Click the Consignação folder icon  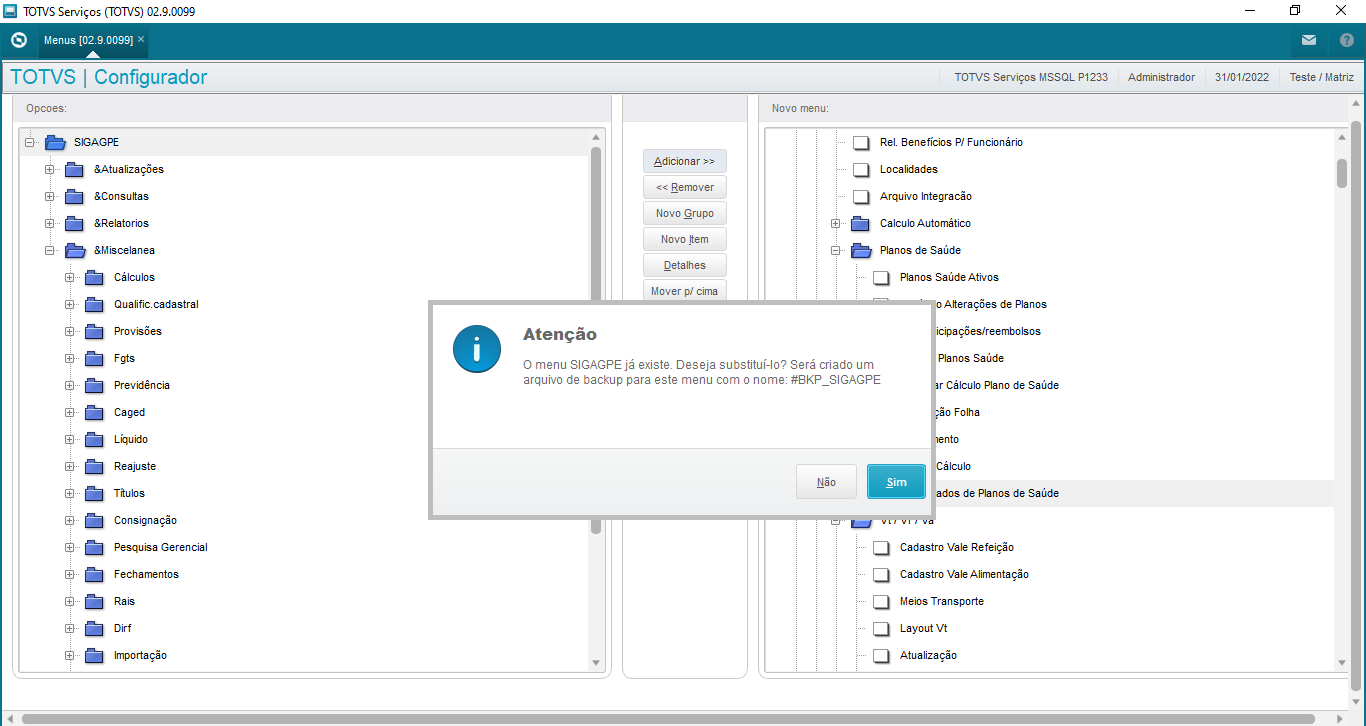(x=95, y=520)
